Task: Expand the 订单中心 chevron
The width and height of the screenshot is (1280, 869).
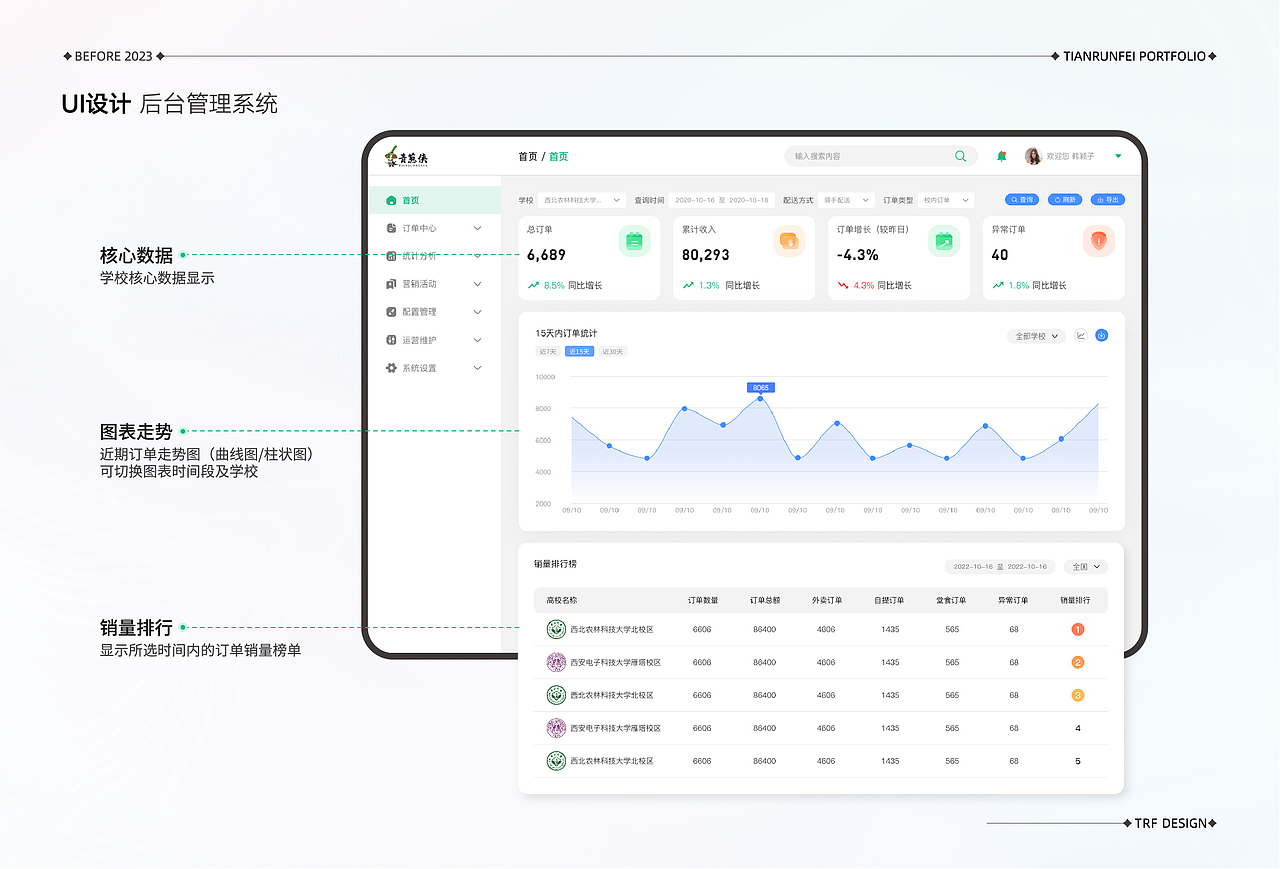Action: pyautogui.click(x=477, y=228)
